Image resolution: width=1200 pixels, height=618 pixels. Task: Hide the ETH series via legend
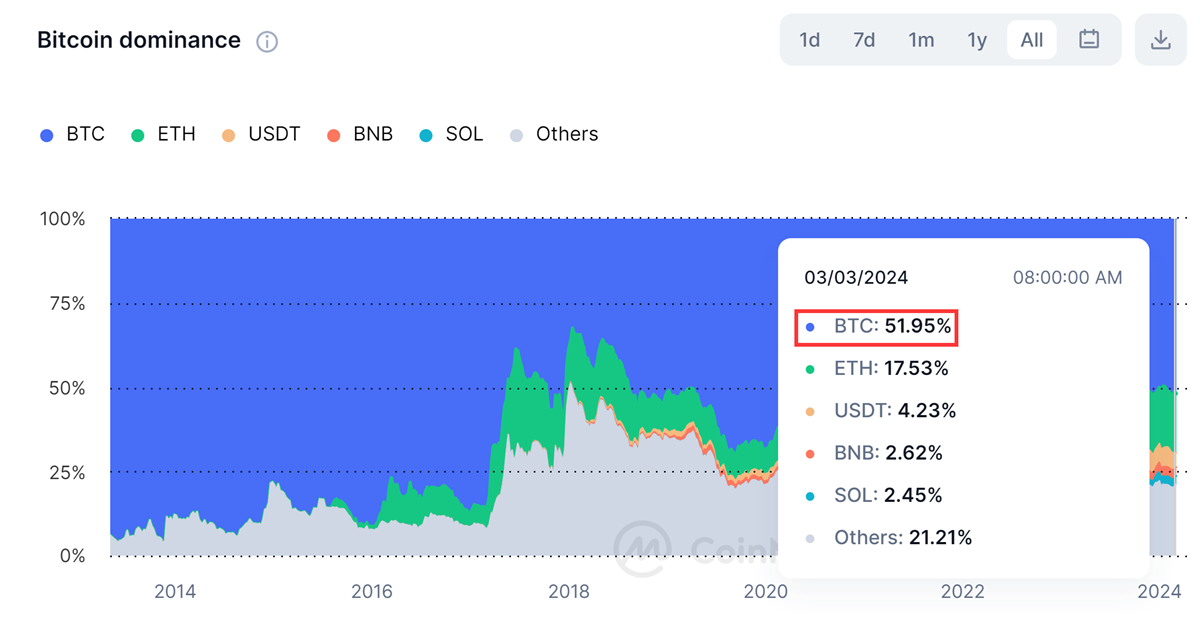pos(164,134)
